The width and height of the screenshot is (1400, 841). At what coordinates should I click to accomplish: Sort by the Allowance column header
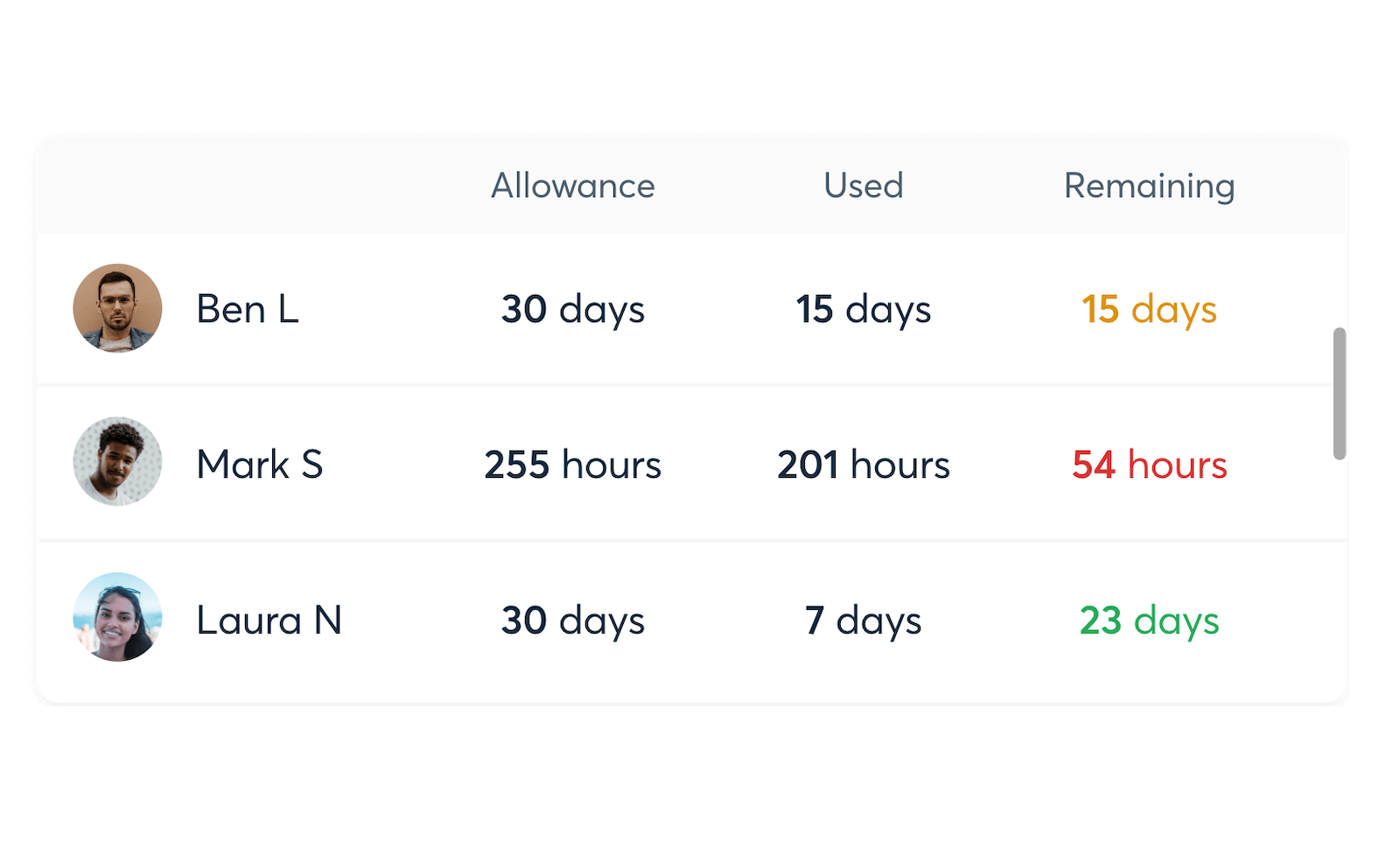click(572, 186)
